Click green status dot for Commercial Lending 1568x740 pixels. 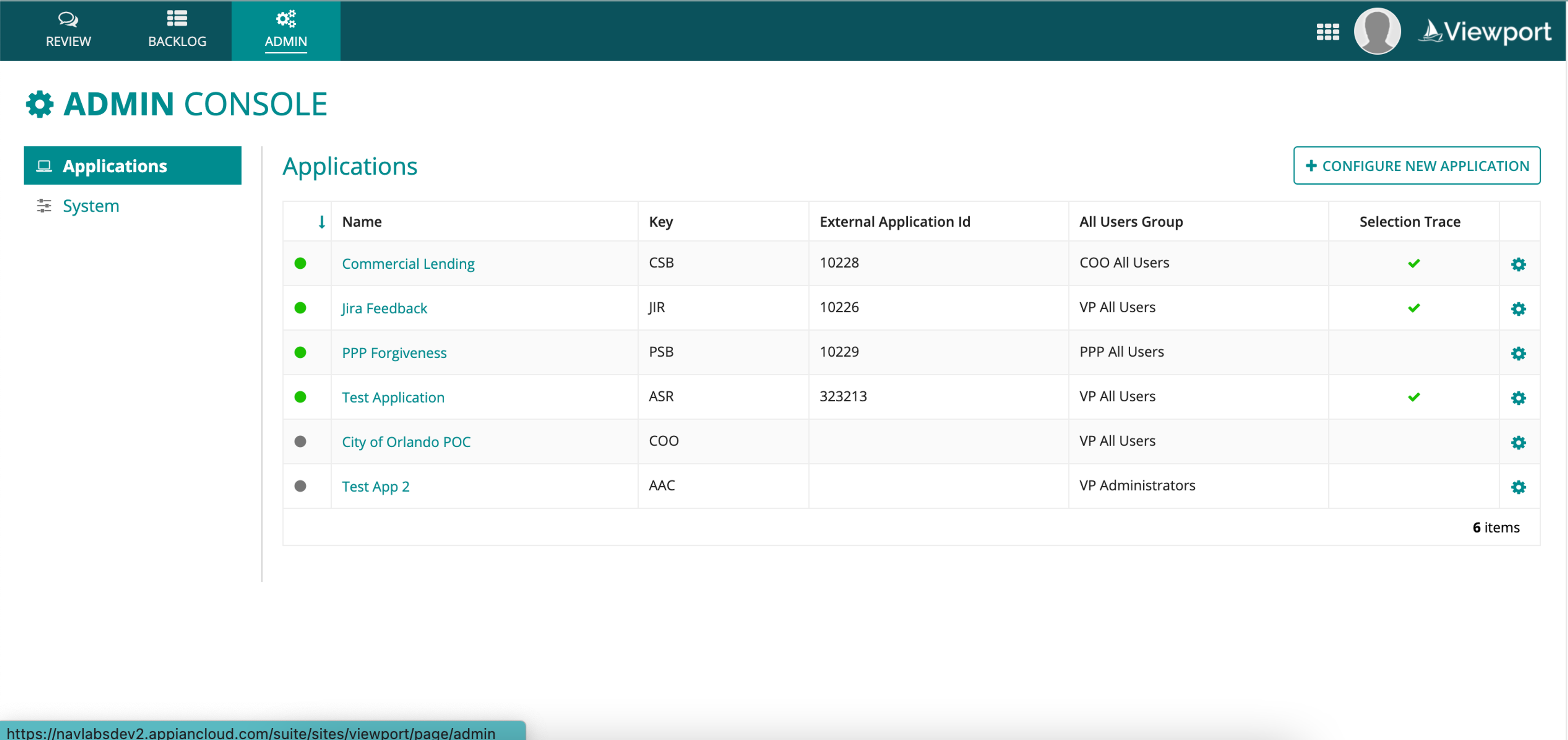300,263
